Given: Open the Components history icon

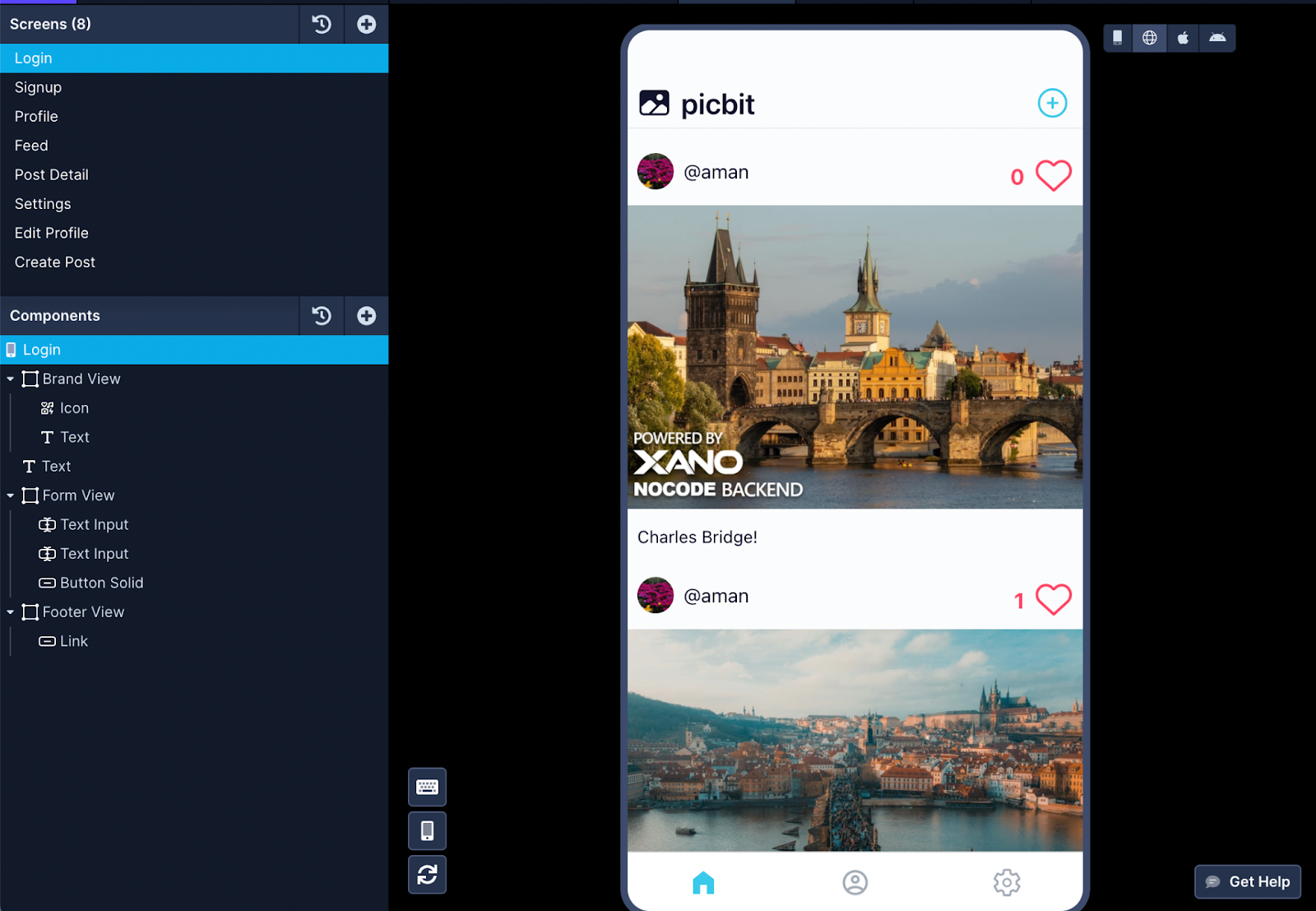Looking at the screenshot, I should [322, 316].
